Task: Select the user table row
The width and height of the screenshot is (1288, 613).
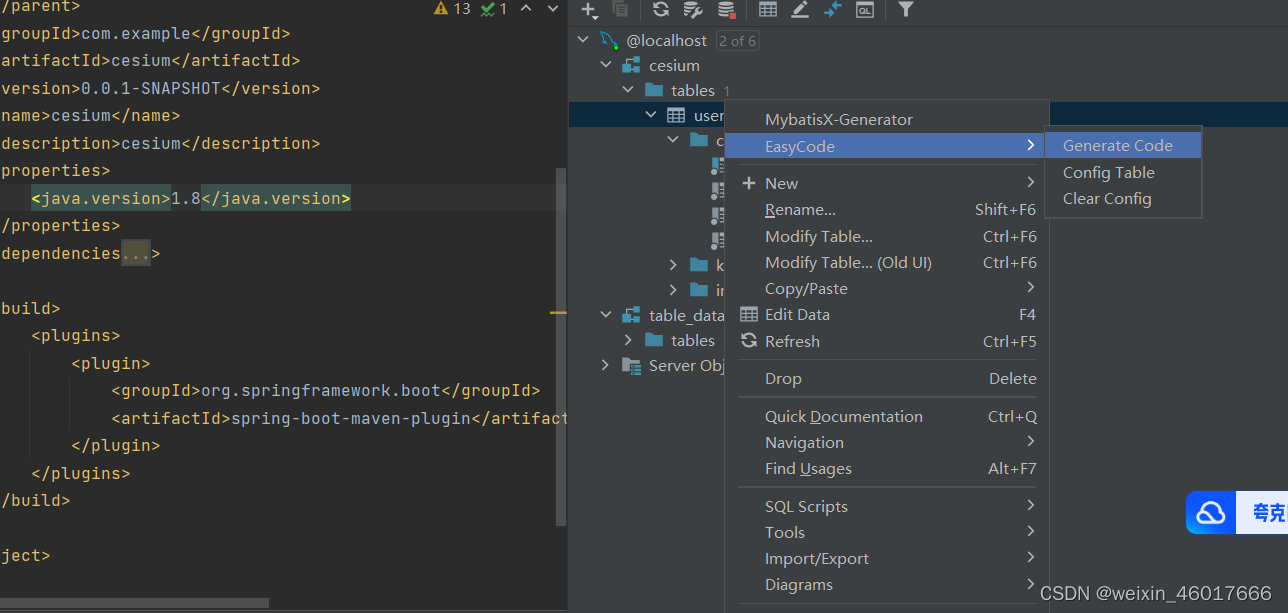Action: click(x=646, y=115)
